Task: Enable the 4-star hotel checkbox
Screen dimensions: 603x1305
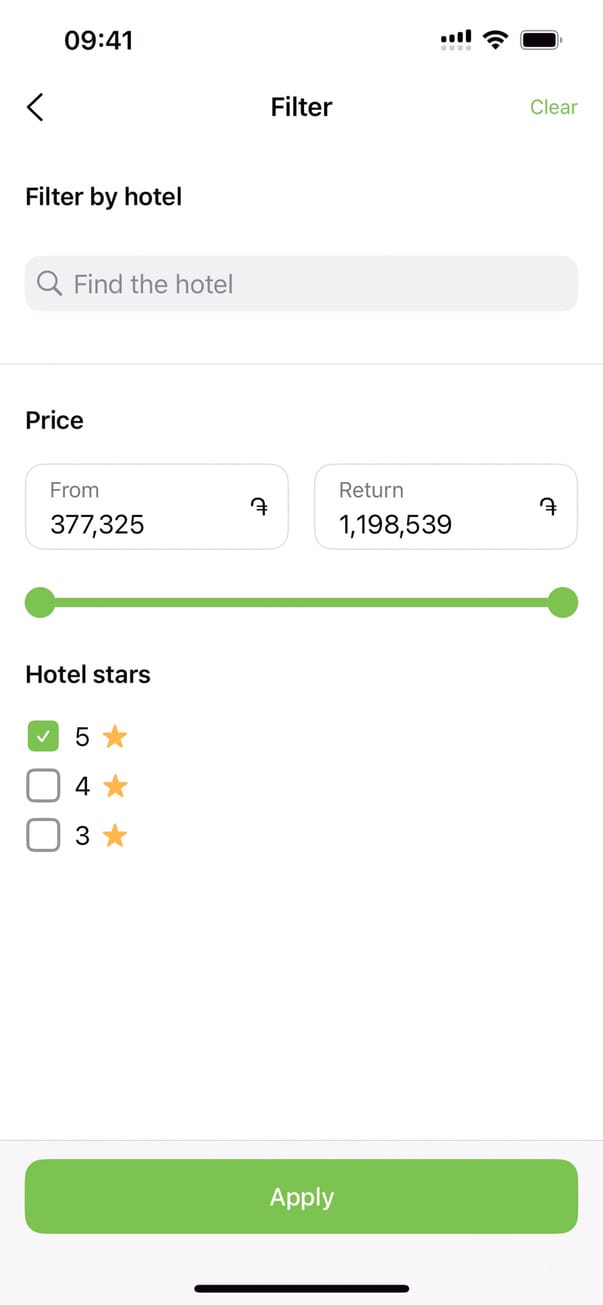Action: 43,786
